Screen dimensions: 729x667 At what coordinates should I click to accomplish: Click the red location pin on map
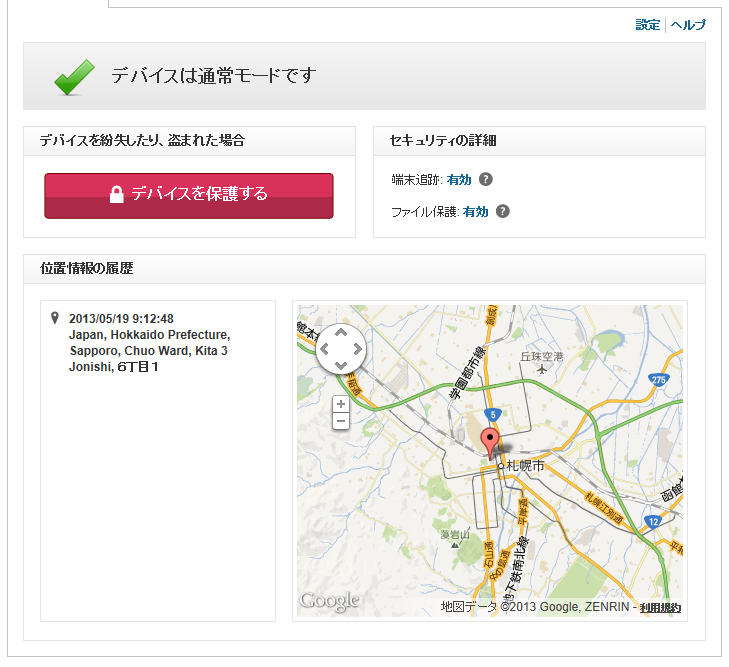pyautogui.click(x=490, y=443)
